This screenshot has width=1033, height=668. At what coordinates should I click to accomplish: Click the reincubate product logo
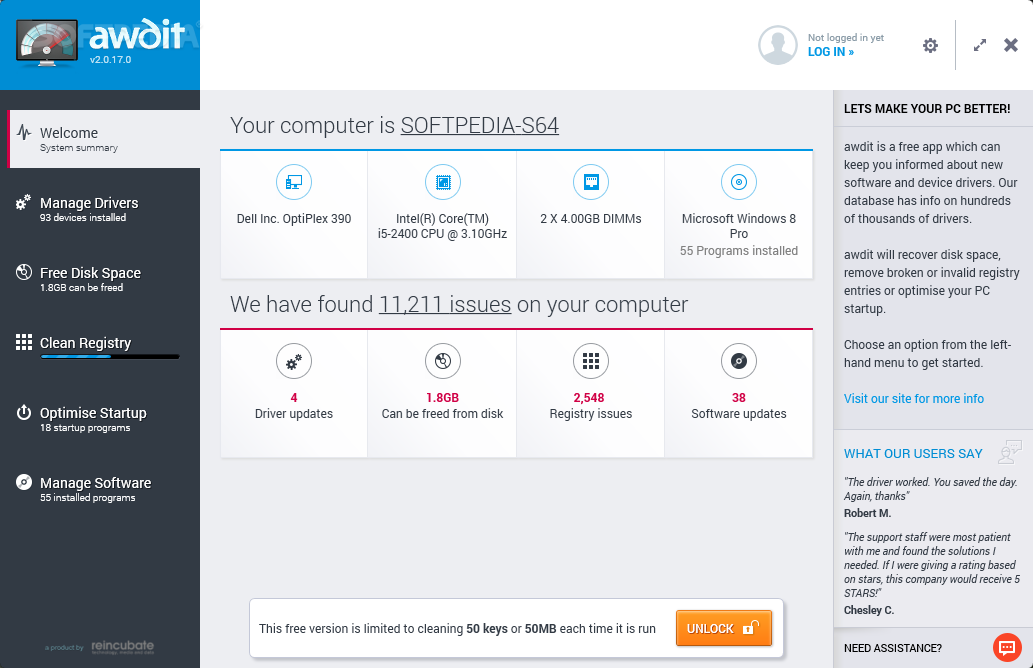(123, 646)
